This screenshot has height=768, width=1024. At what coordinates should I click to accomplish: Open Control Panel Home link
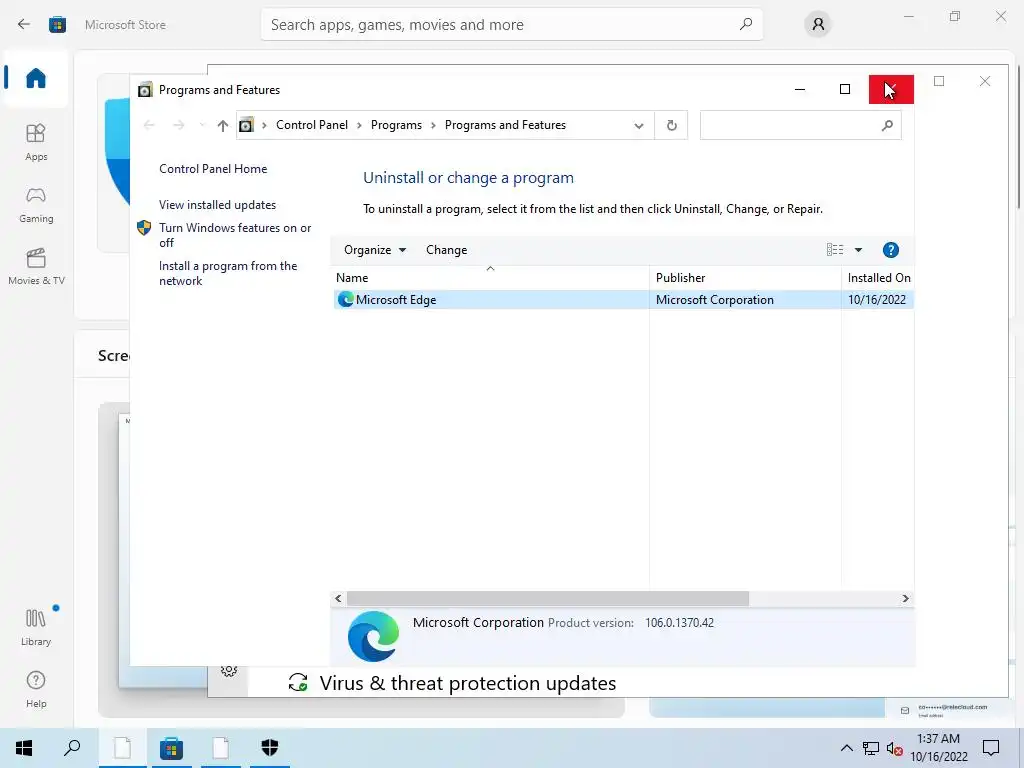coord(213,168)
